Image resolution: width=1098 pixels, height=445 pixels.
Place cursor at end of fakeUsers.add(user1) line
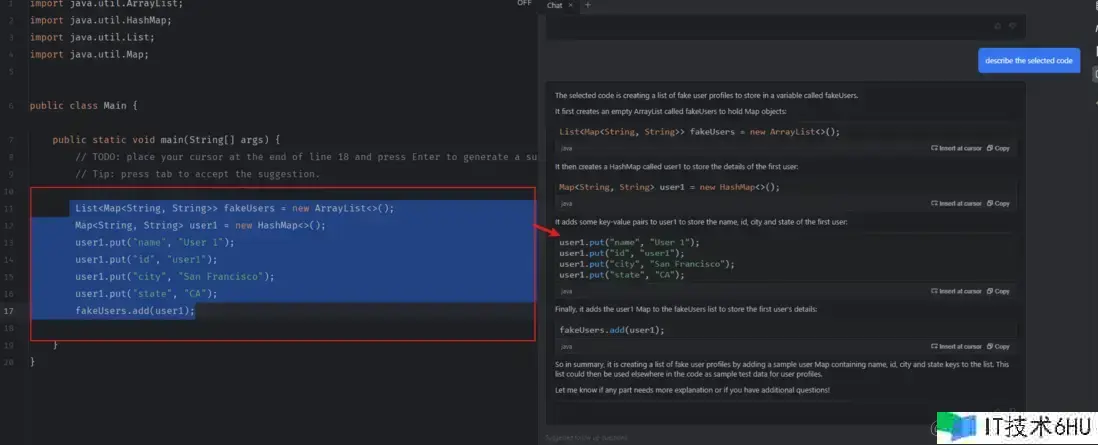(196, 311)
